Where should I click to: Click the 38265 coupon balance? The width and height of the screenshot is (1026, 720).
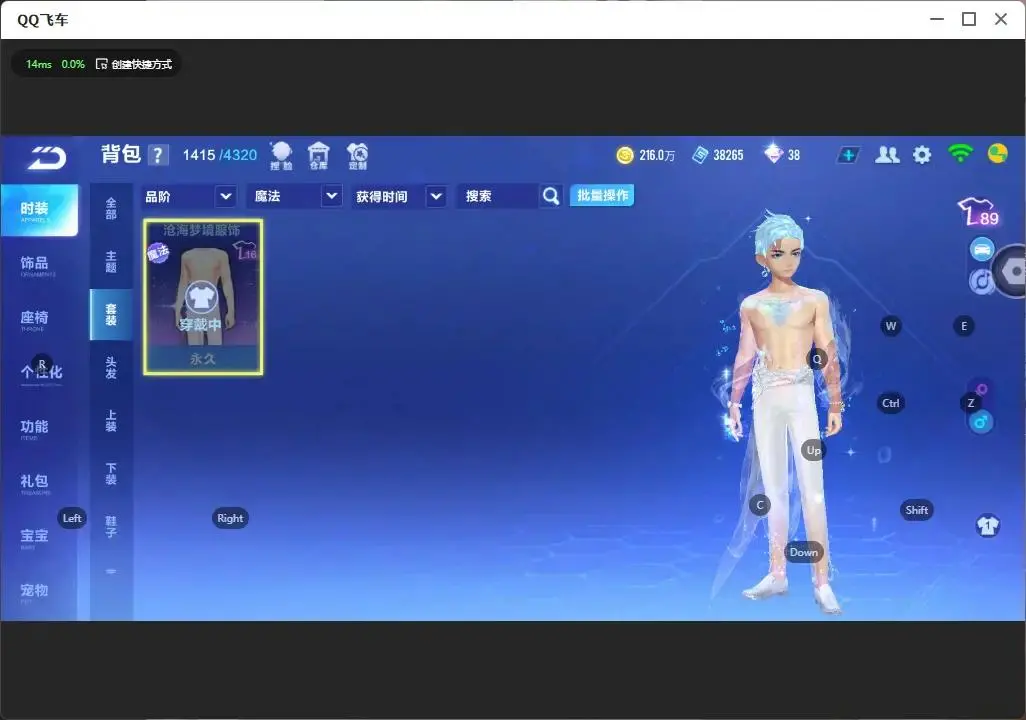coord(728,155)
